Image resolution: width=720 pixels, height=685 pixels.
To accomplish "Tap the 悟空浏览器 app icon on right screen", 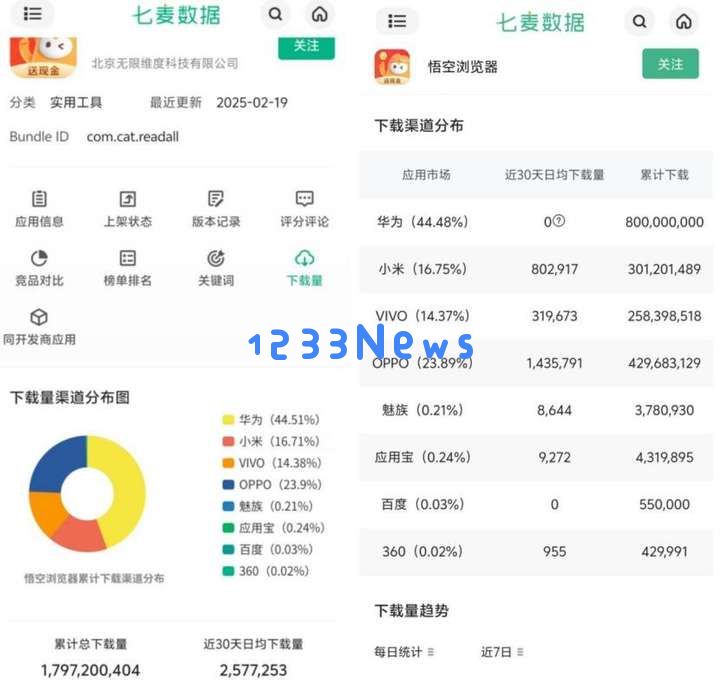I will point(392,67).
